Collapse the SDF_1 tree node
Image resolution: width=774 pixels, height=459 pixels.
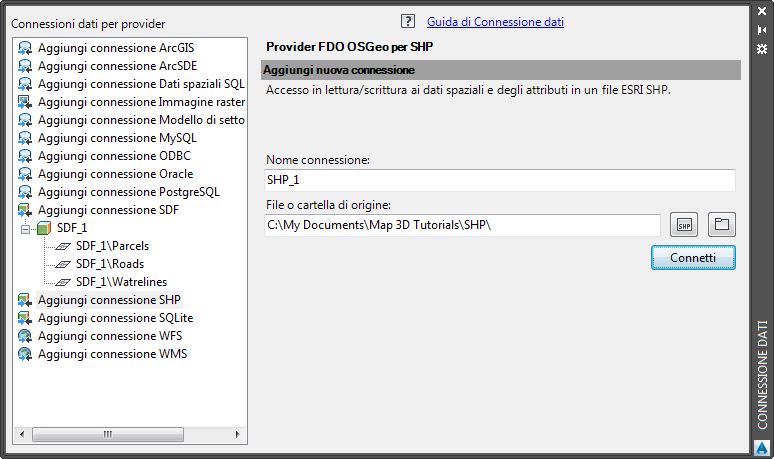26,228
